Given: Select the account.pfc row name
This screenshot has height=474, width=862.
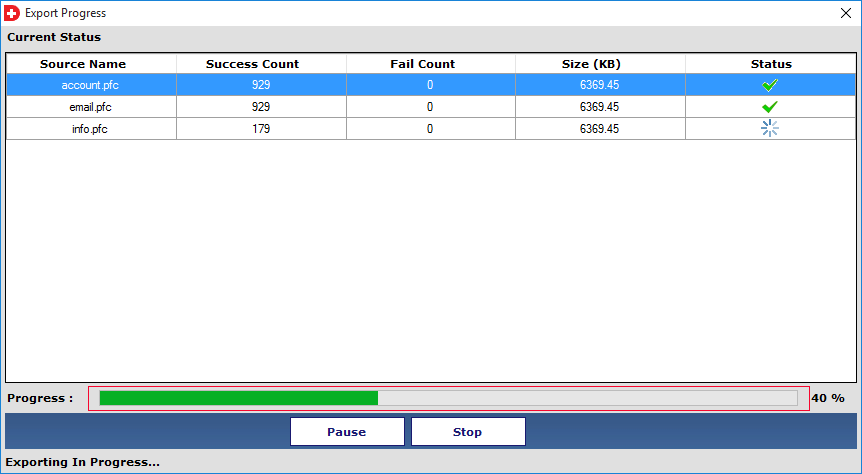Looking at the screenshot, I should point(90,85).
